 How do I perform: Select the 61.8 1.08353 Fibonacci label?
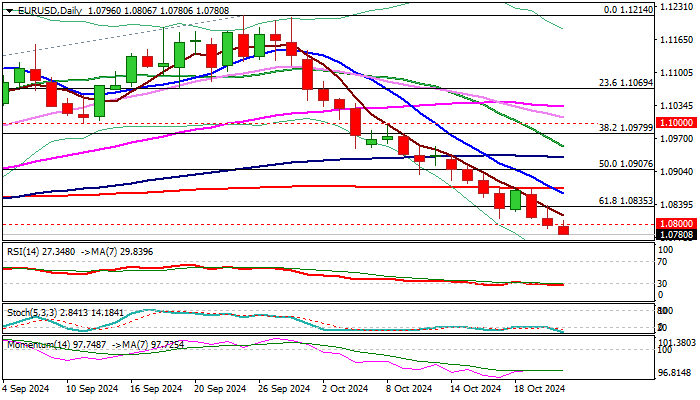[x=626, y=201]
